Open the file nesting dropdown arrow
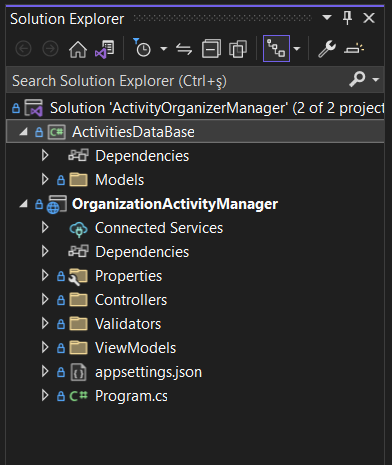The image size is (392, 465). [x=297, y=49]
